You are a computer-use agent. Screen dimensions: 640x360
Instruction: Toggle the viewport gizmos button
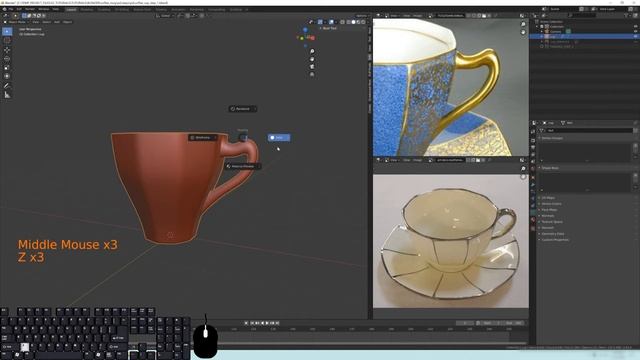click(x=320, y=22)
